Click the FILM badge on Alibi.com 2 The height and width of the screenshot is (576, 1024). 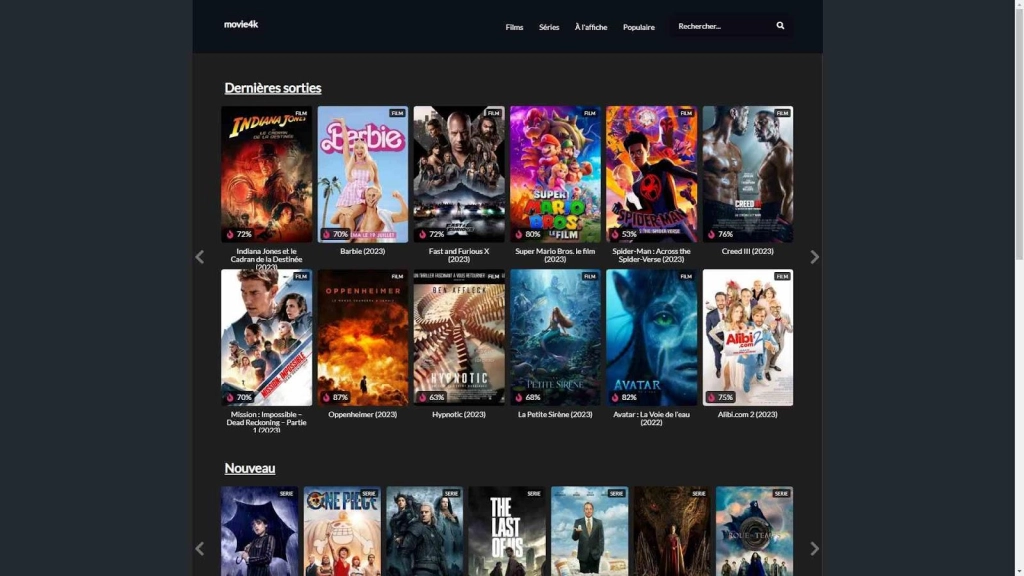[x=782, y=276]
